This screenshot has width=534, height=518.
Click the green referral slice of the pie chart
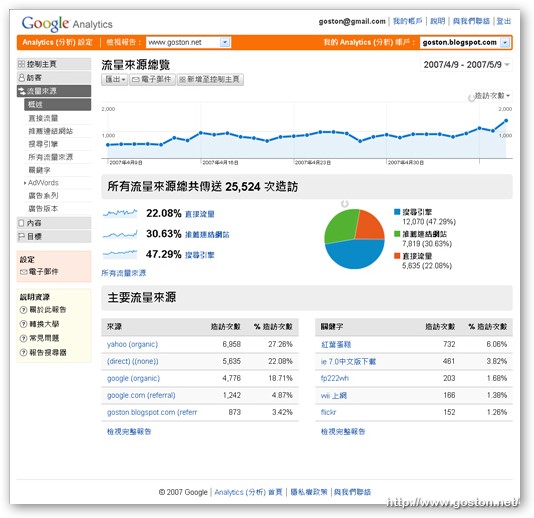pyautogui.click(x=341, y=226)
